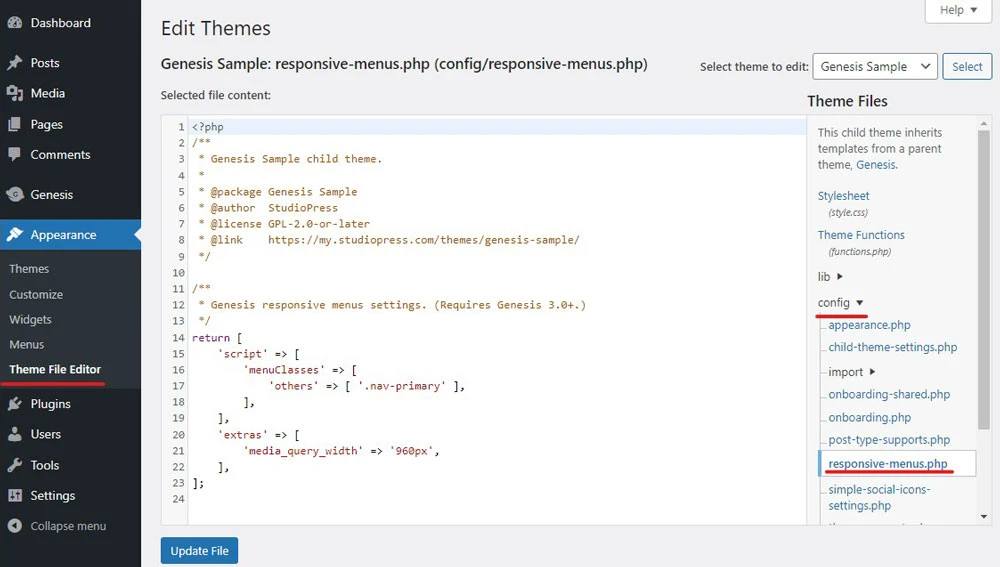The width and height of the screenshot is (1000, 567).
Task: Click the '@author StudioPress' code line
Action: tap(268, 207)
